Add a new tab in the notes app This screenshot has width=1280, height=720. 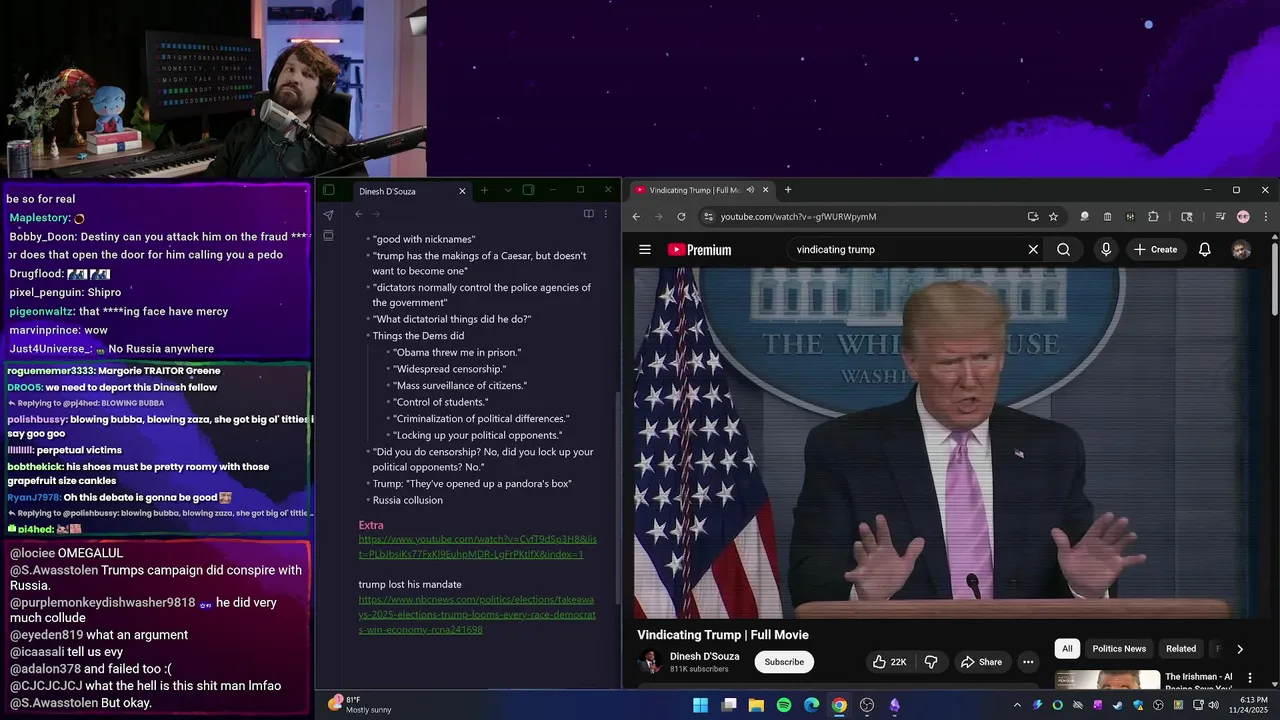click(484, 190)
